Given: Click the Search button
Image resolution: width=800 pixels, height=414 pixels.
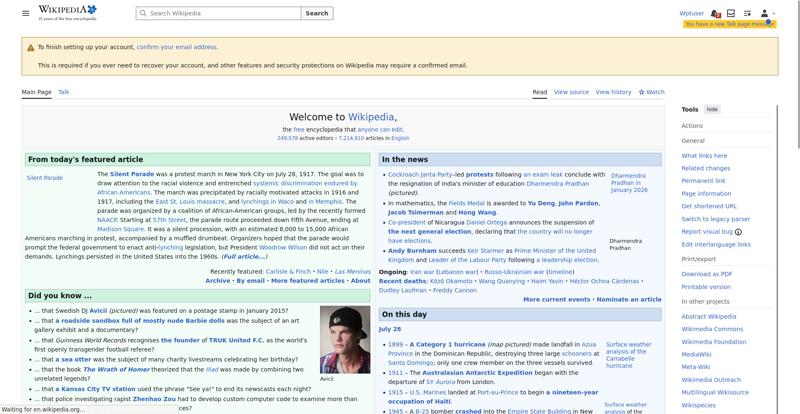Looking at the screenshot, I should [317, 13].
